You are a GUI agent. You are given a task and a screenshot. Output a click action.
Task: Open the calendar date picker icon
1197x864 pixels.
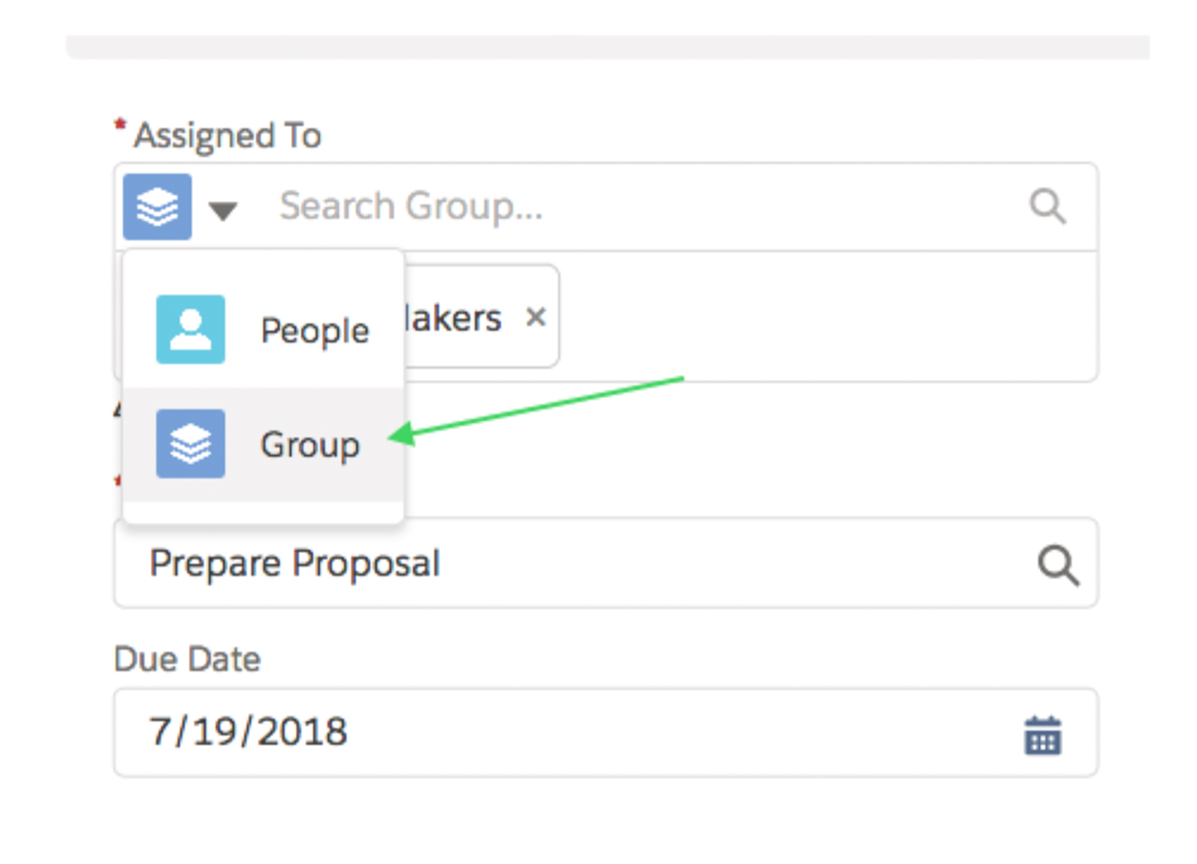1043,735
